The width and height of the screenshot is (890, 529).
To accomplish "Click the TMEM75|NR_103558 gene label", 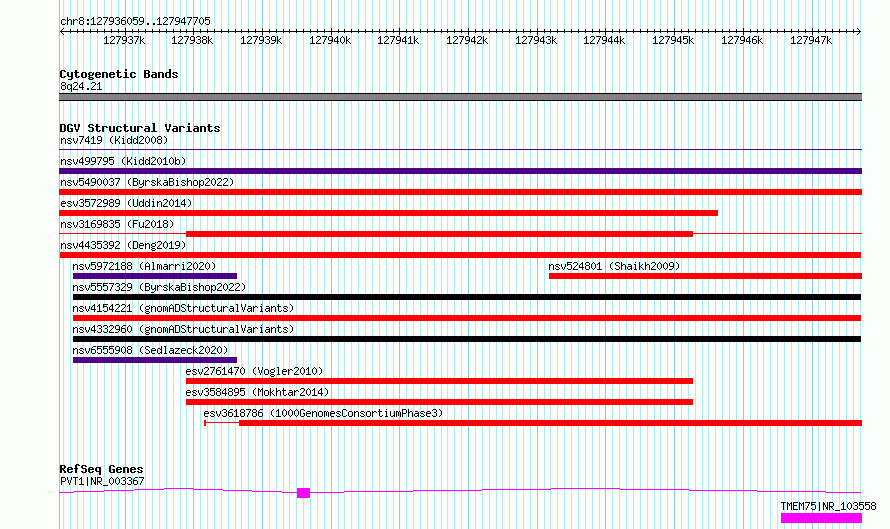I will [x=828, y=506].
